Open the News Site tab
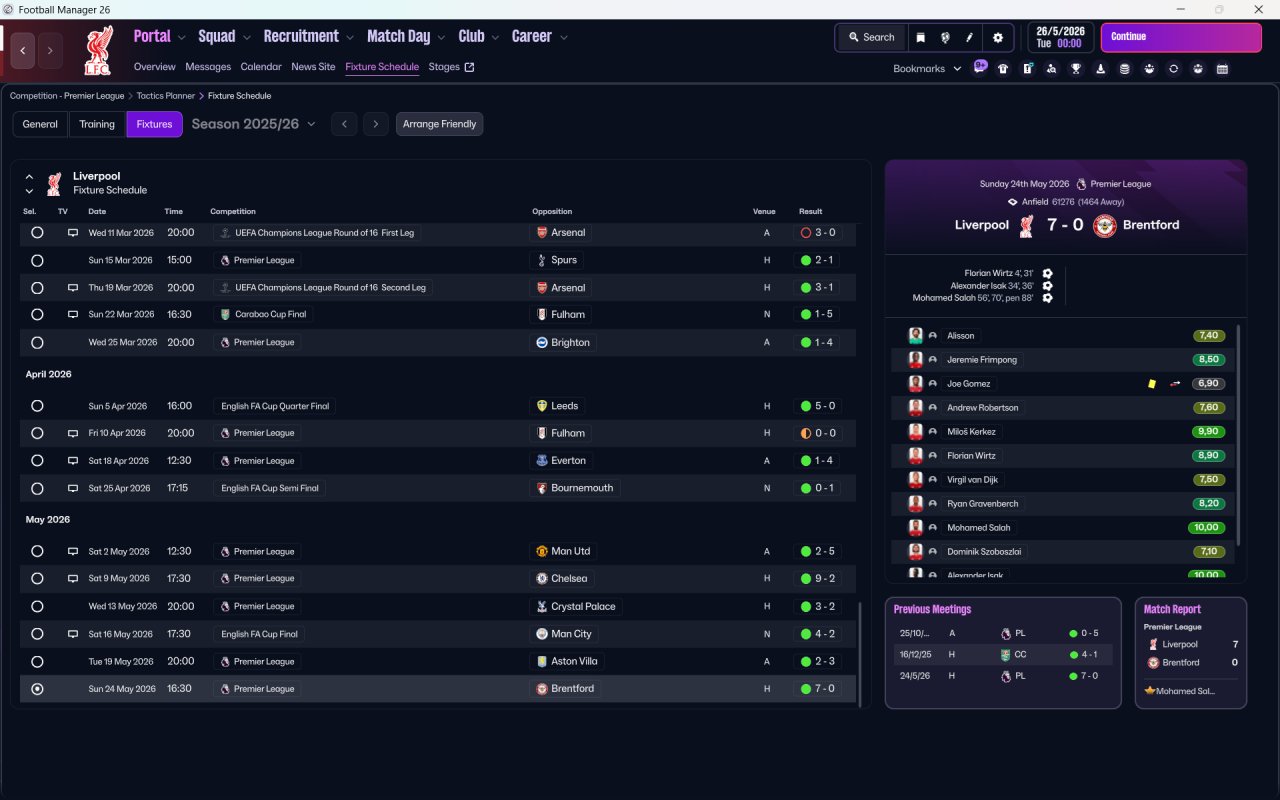Screen dimensions: 1280x800 [x=313, y=67]
